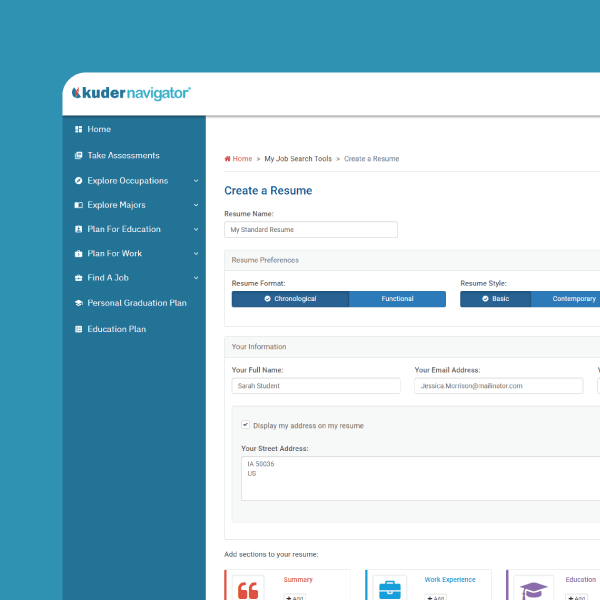The image size is (600, 600).
Task: Click the Education Plan sidebar icon
Action: point(78,329)
